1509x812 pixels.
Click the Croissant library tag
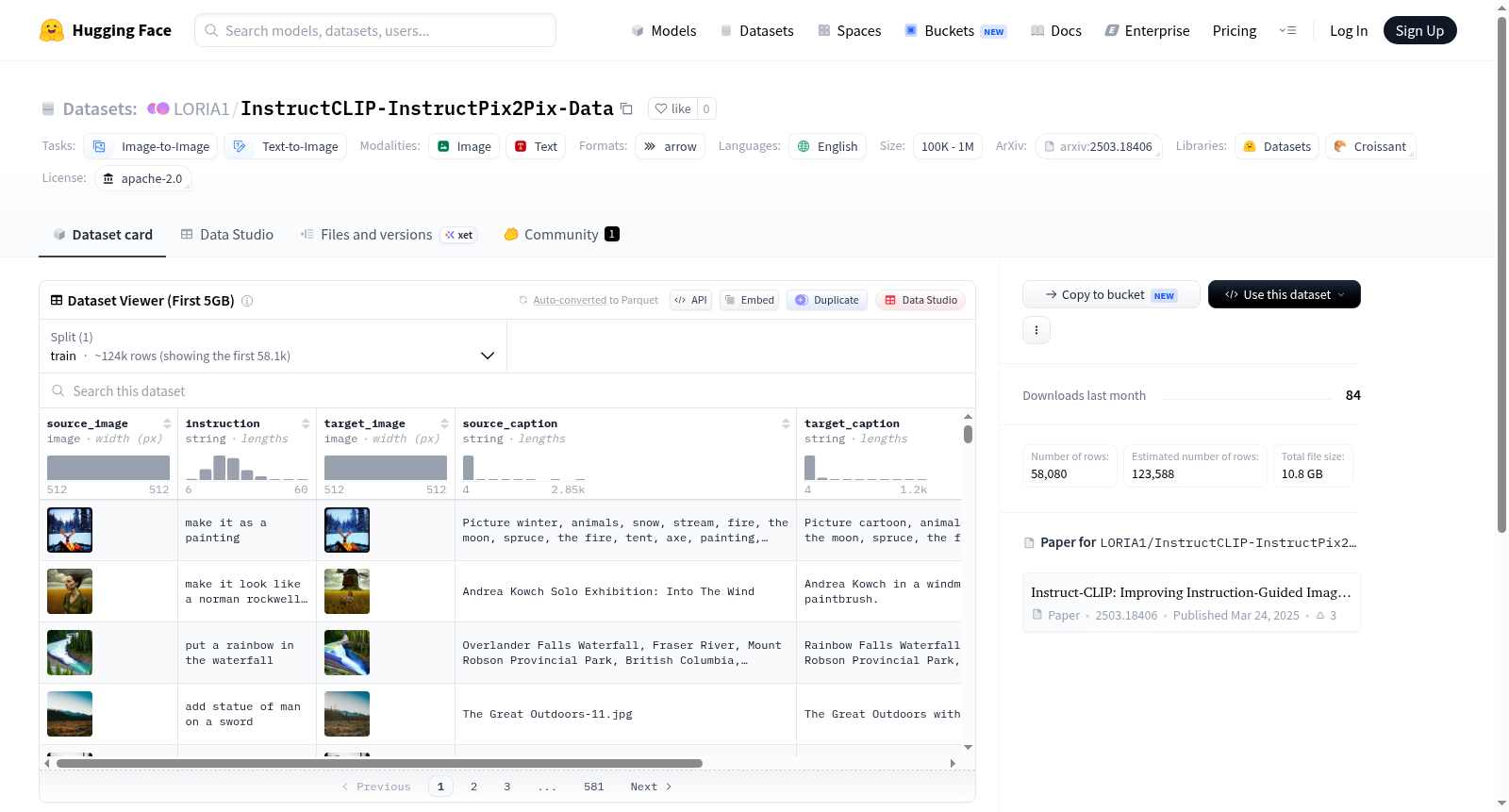1370,146
